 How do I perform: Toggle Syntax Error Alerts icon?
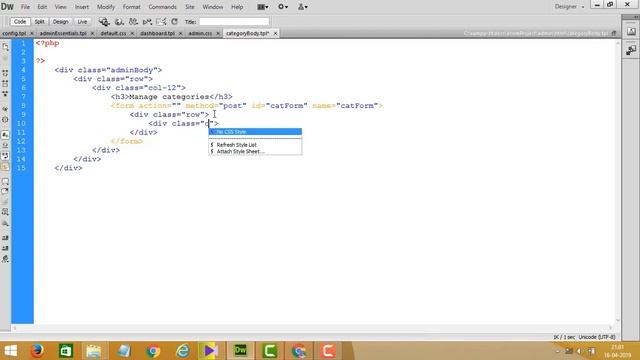(x=5, y=167)
